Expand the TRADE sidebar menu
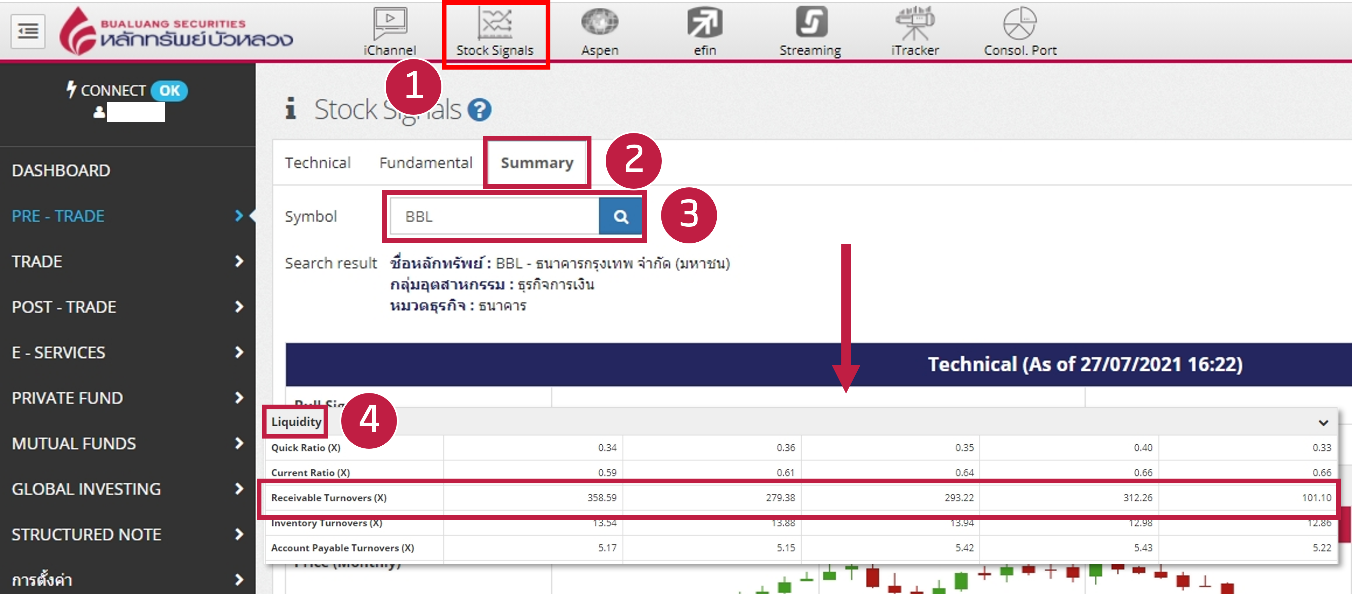 127,262
